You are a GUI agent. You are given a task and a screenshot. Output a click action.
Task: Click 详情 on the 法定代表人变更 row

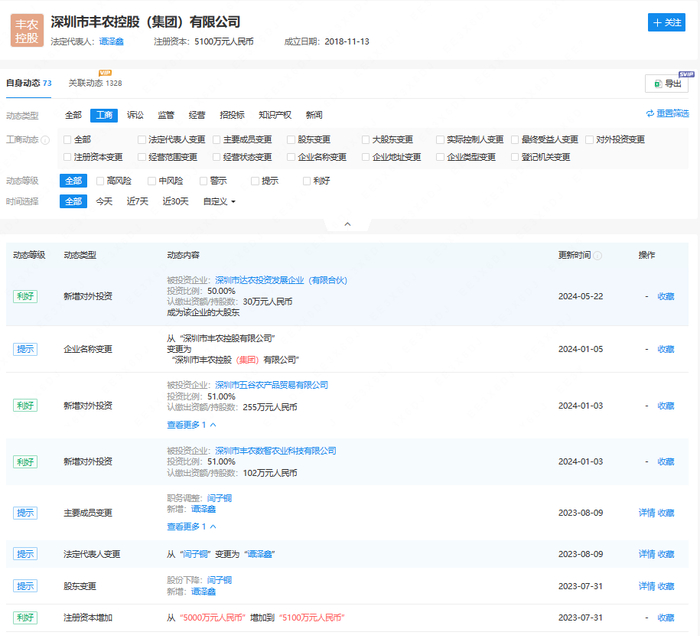[x=646, y=554]
